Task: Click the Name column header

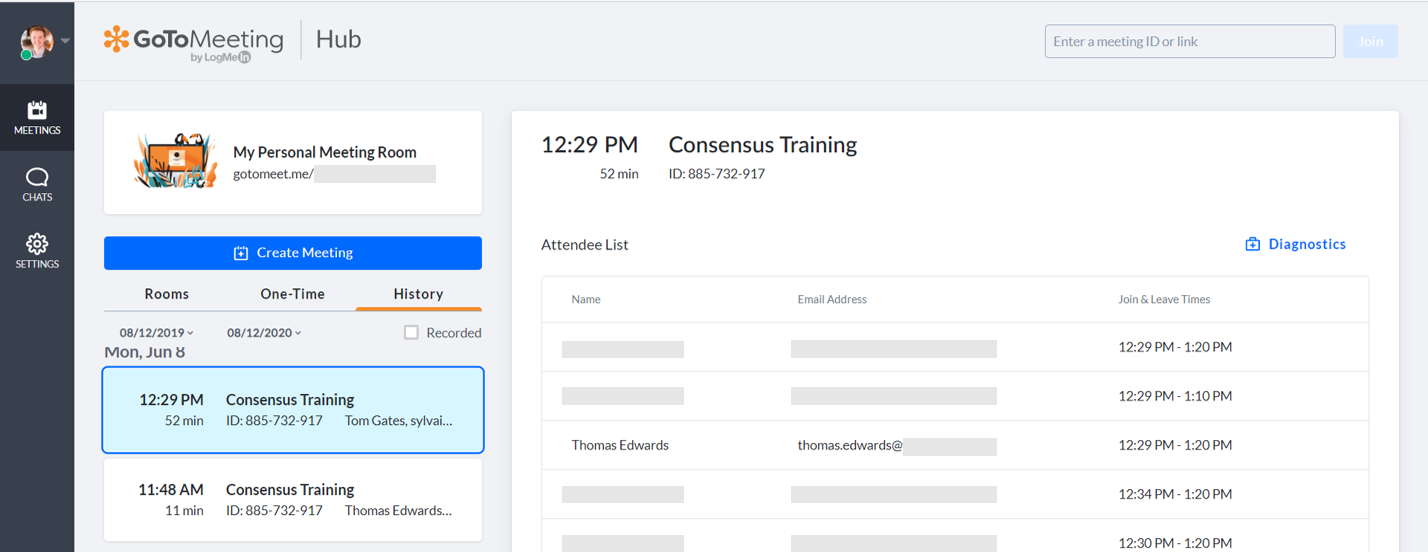Action: pos(586,299)
